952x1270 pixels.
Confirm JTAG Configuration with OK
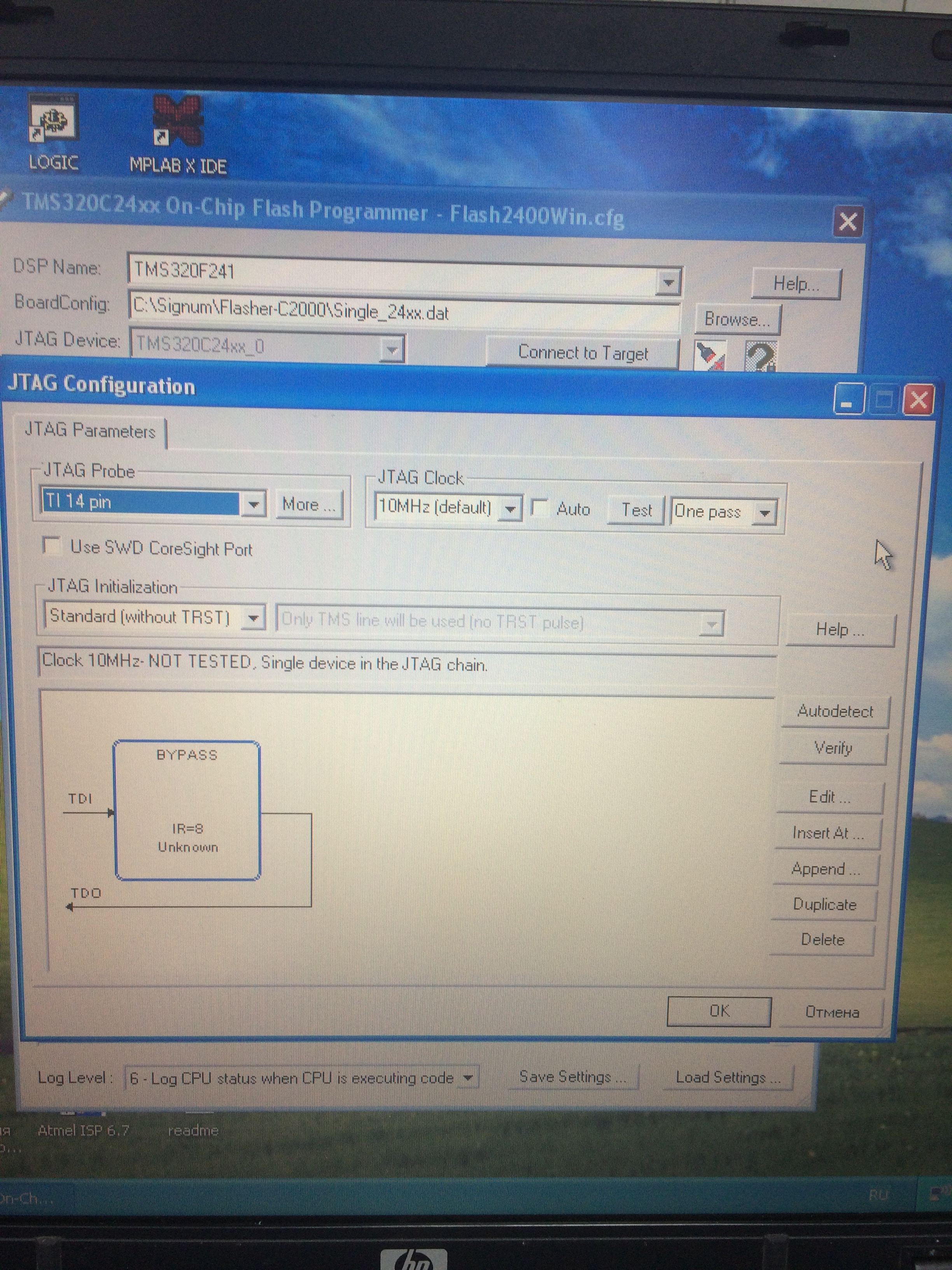719,1011
